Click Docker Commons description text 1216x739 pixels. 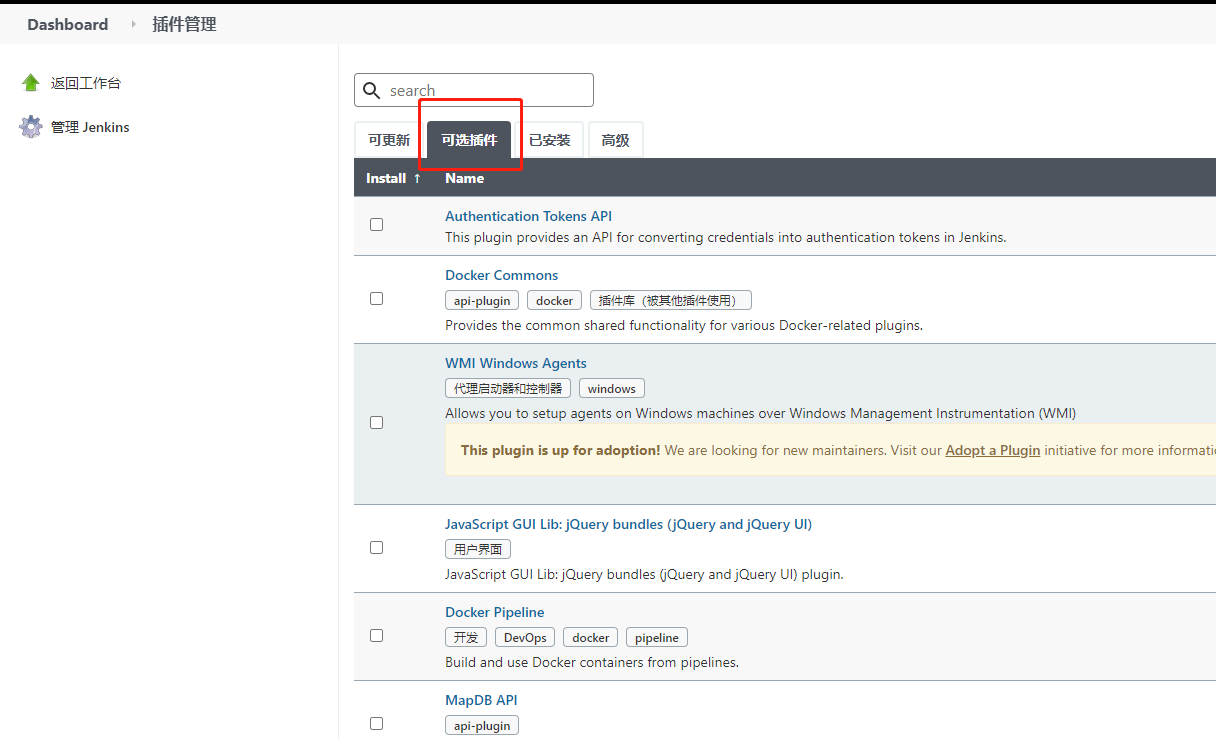tap(684, 325)
